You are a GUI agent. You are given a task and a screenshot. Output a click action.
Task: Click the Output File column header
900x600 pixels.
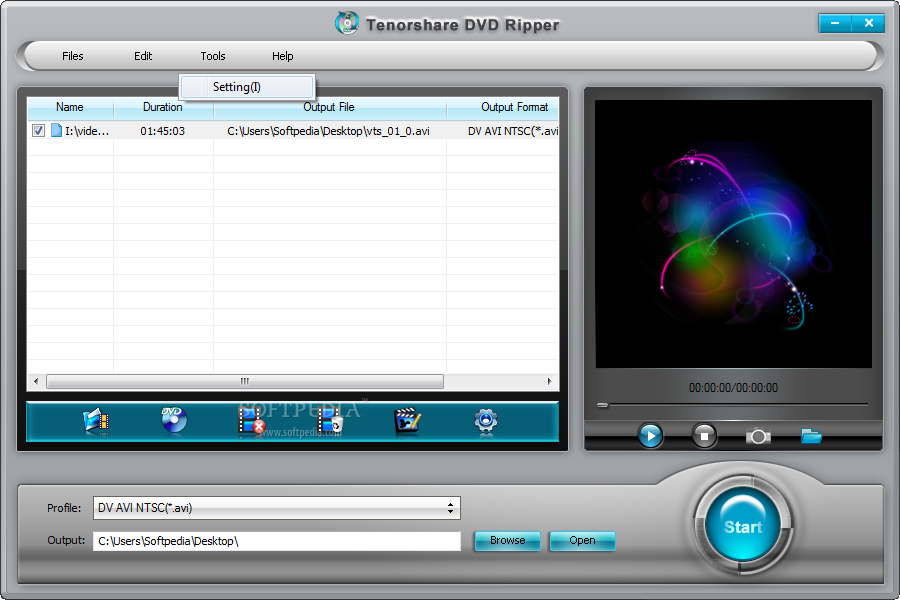click(329, 107)
